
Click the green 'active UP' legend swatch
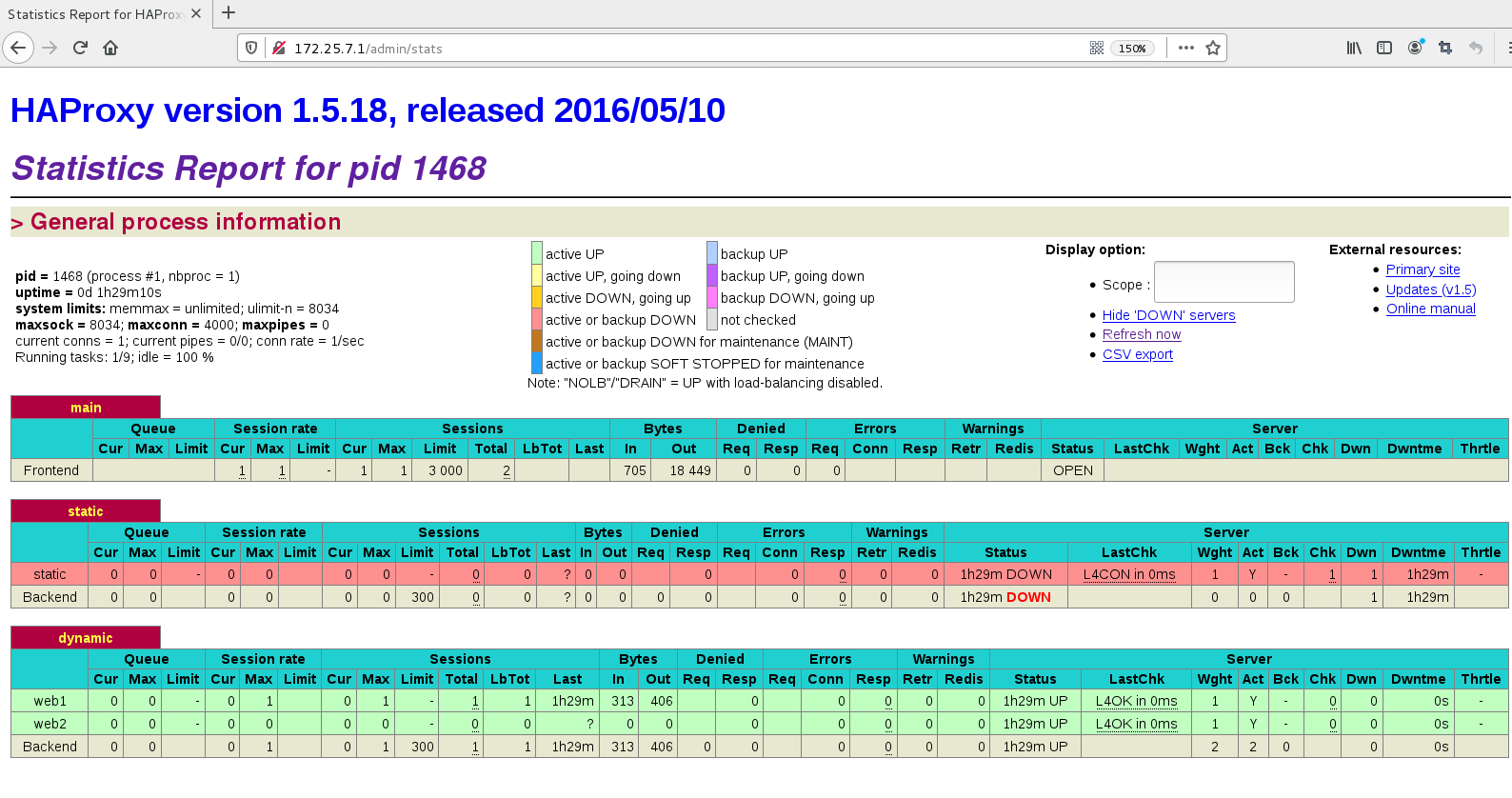pos(537,253)
